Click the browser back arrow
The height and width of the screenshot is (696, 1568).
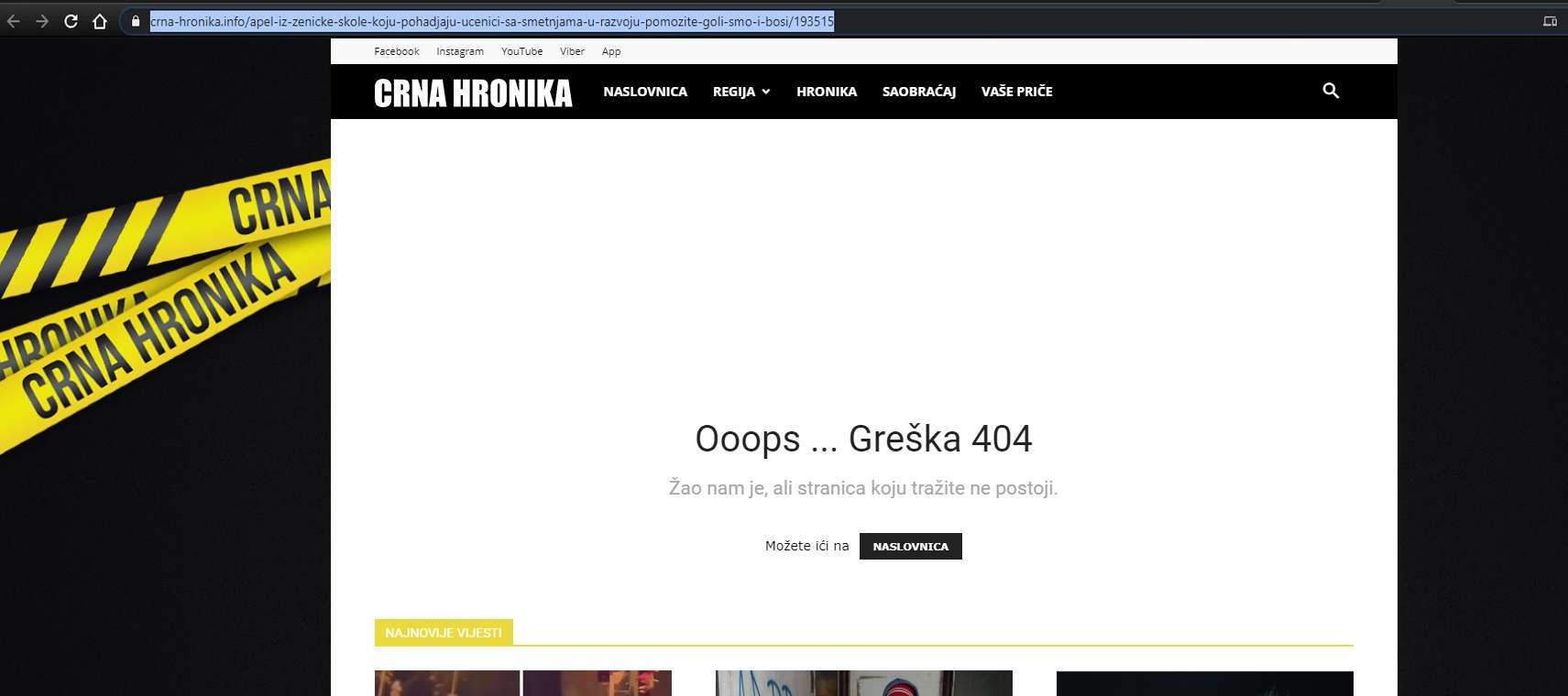14,21
